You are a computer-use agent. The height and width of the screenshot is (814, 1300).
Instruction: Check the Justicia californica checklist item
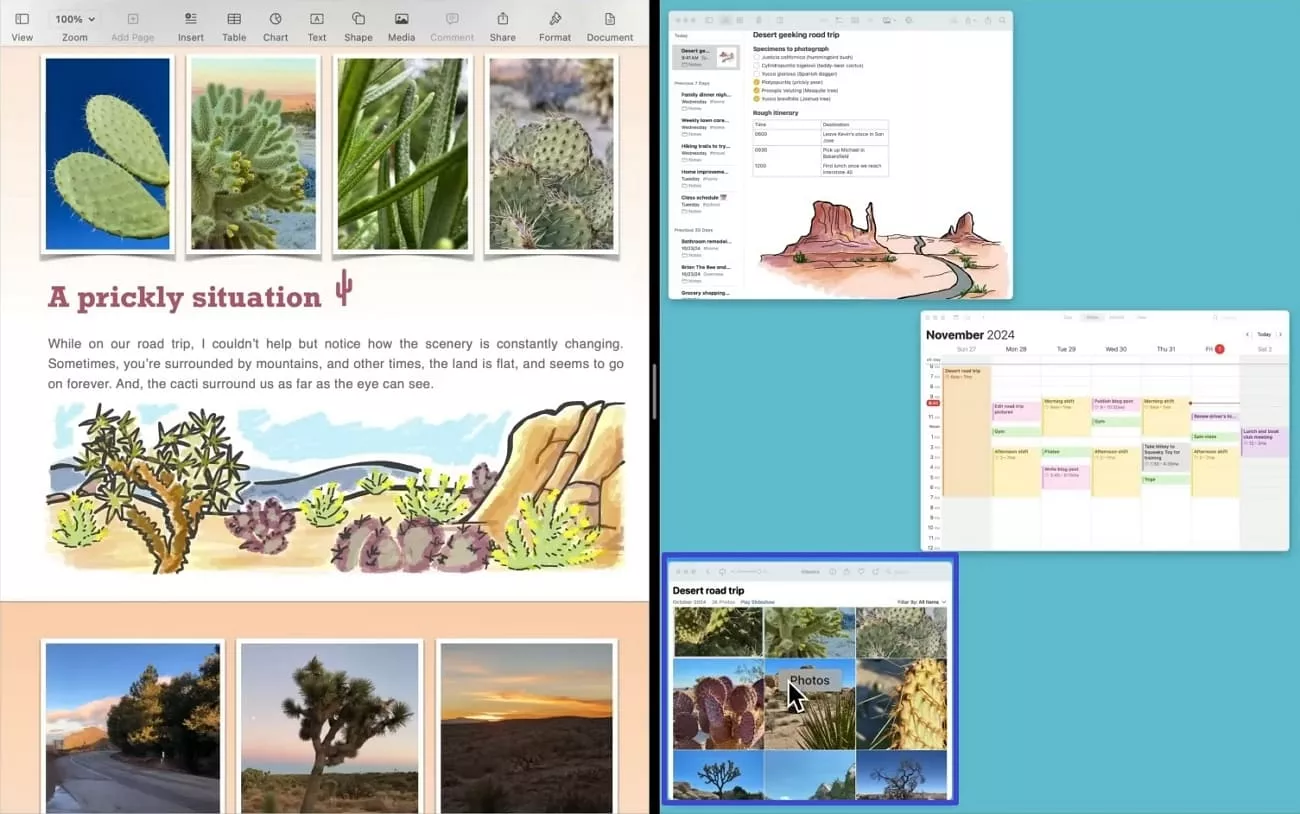click(756, 57)
